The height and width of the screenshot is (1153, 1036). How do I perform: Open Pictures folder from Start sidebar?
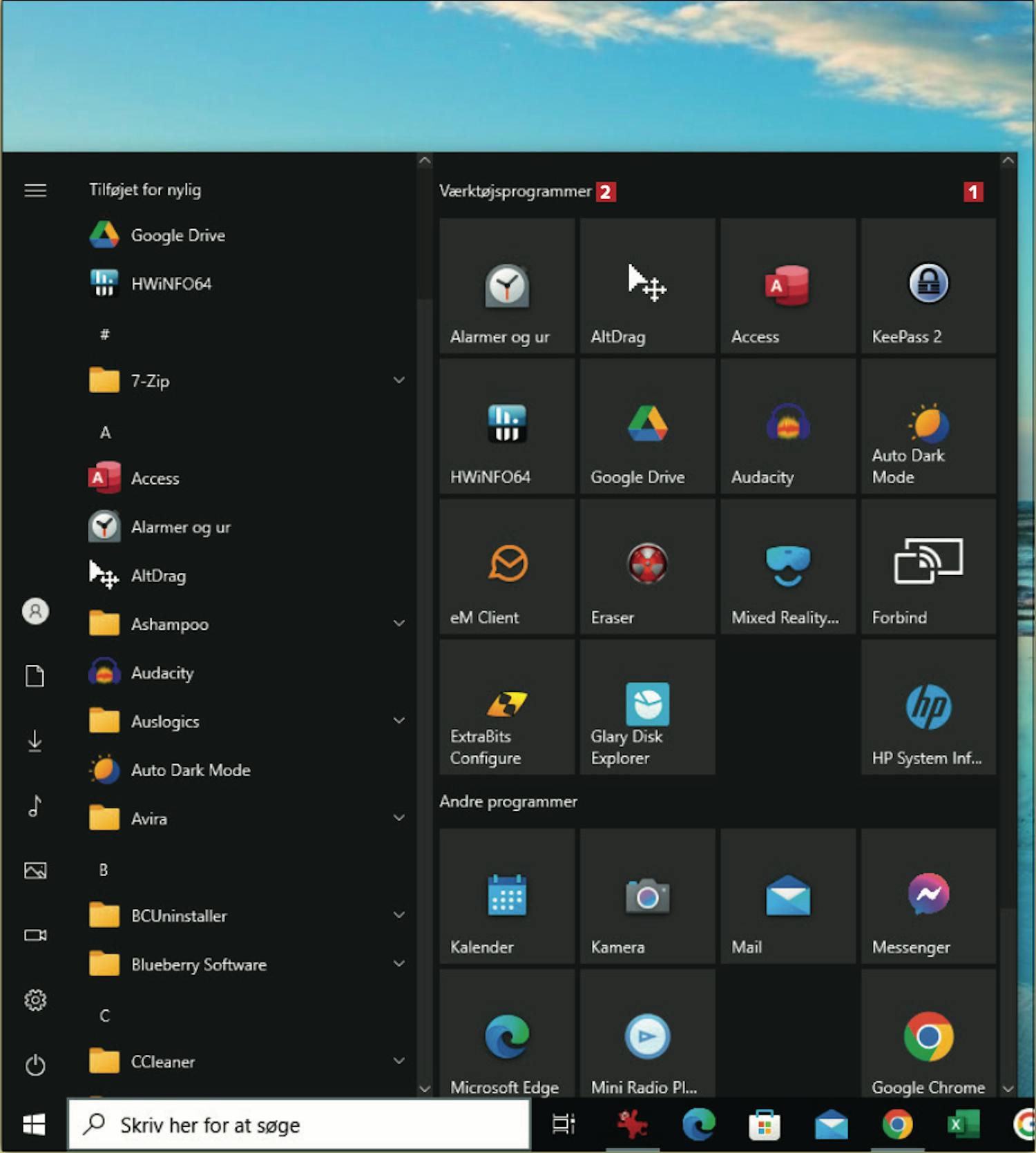(35, 870)
